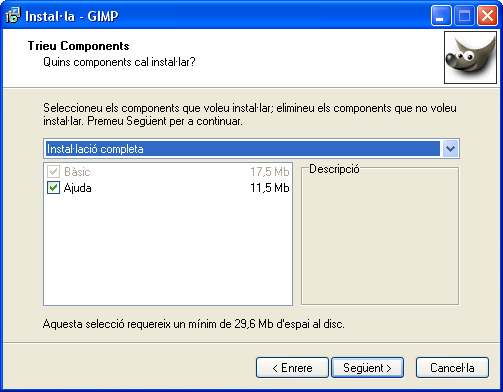Select the Bàsic list item label
The image size is (503, 392).
pyautogui.click(x=77, y=172)
